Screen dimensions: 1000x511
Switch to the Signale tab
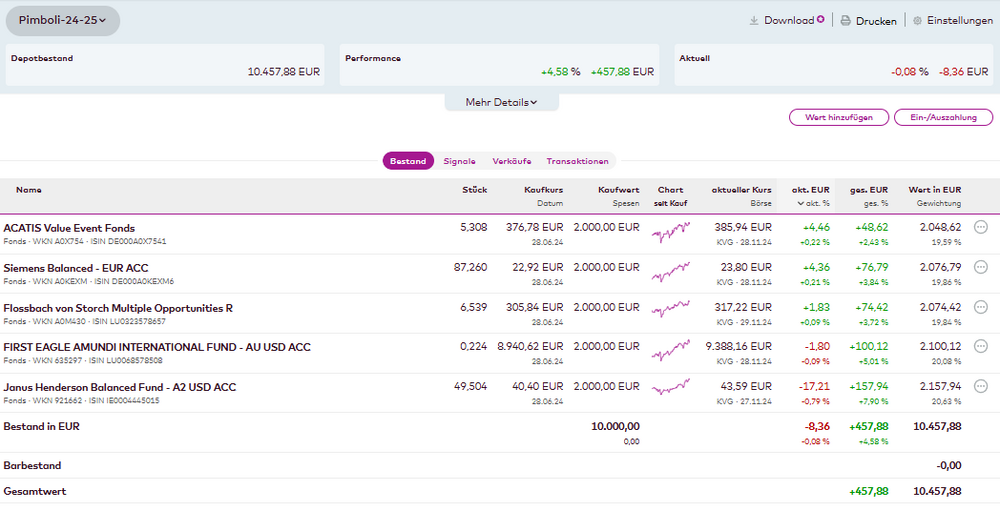click(x=459, y=161)
